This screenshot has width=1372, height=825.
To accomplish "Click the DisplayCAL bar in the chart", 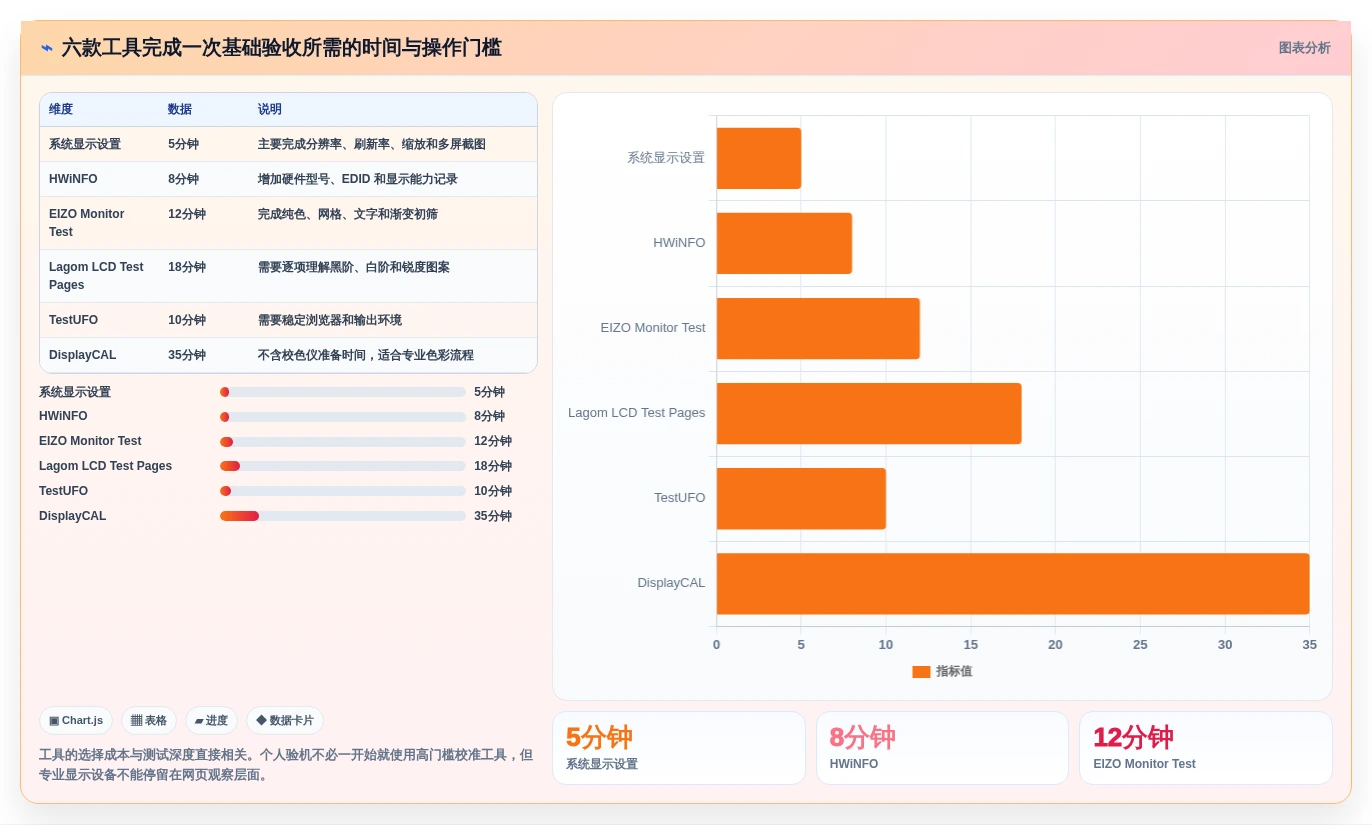I will pyautogui.click(x=1013, y=584).
